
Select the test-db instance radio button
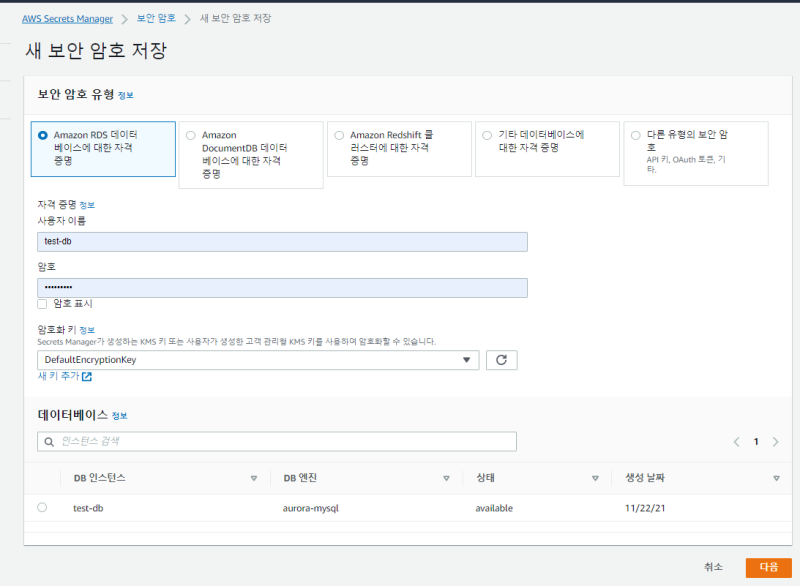point(42,508)
